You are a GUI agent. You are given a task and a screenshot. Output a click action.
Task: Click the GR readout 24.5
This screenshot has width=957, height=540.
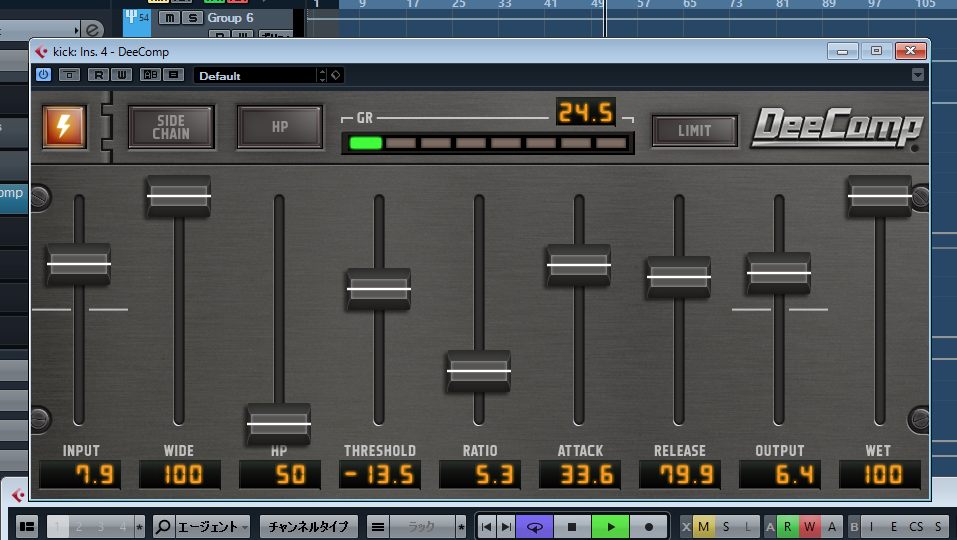coord(585,112)
